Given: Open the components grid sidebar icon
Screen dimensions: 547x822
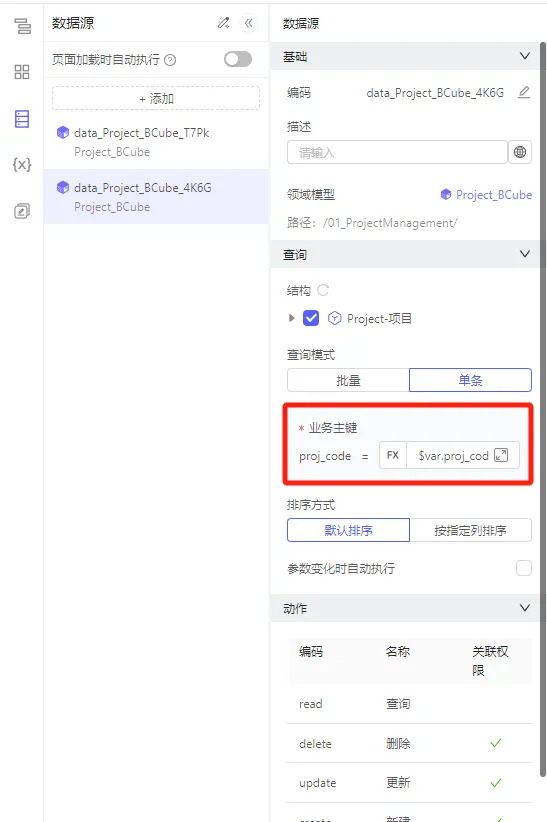Looking at the screenshot, I should (22, 72).
